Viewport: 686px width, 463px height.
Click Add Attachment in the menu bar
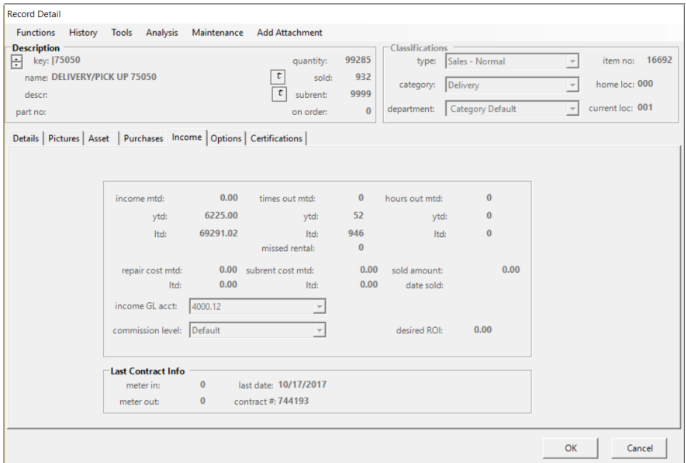point(289,32)
